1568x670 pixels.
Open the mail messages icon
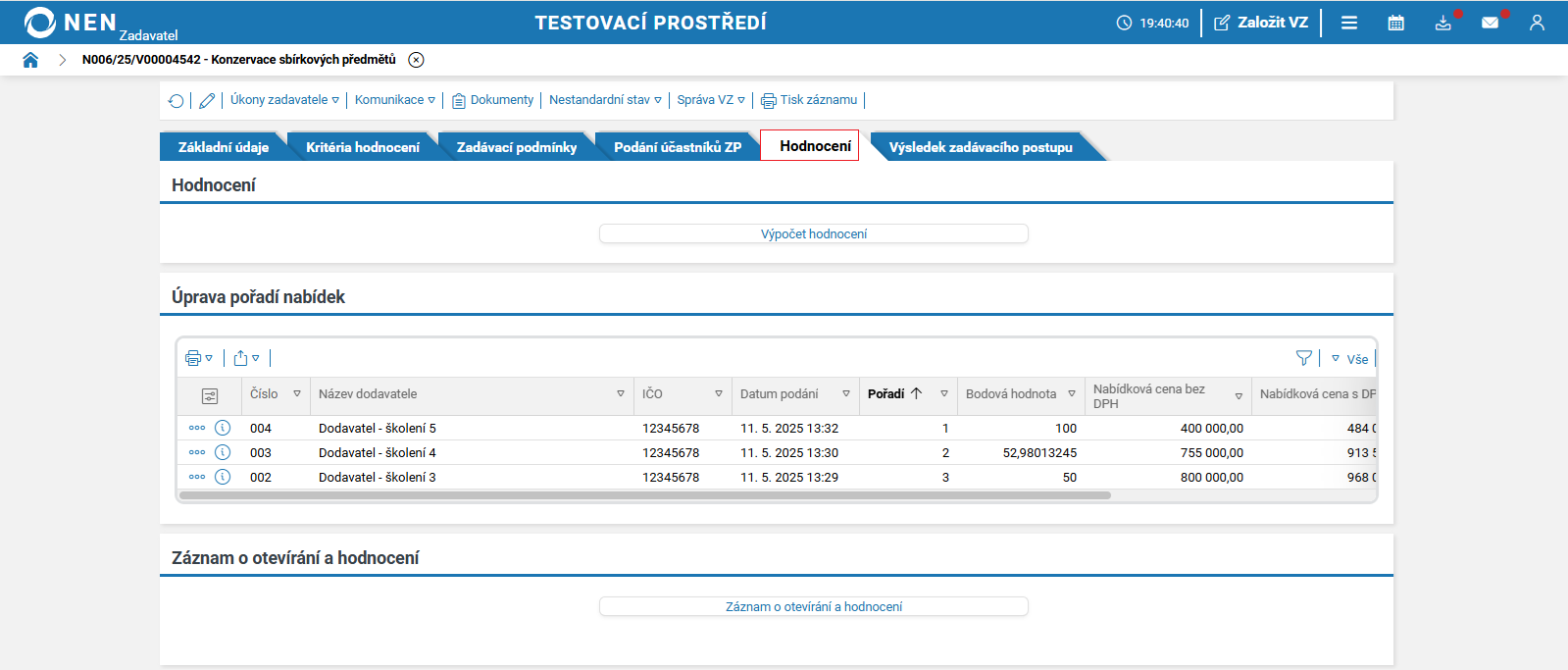coord(1490,23)
